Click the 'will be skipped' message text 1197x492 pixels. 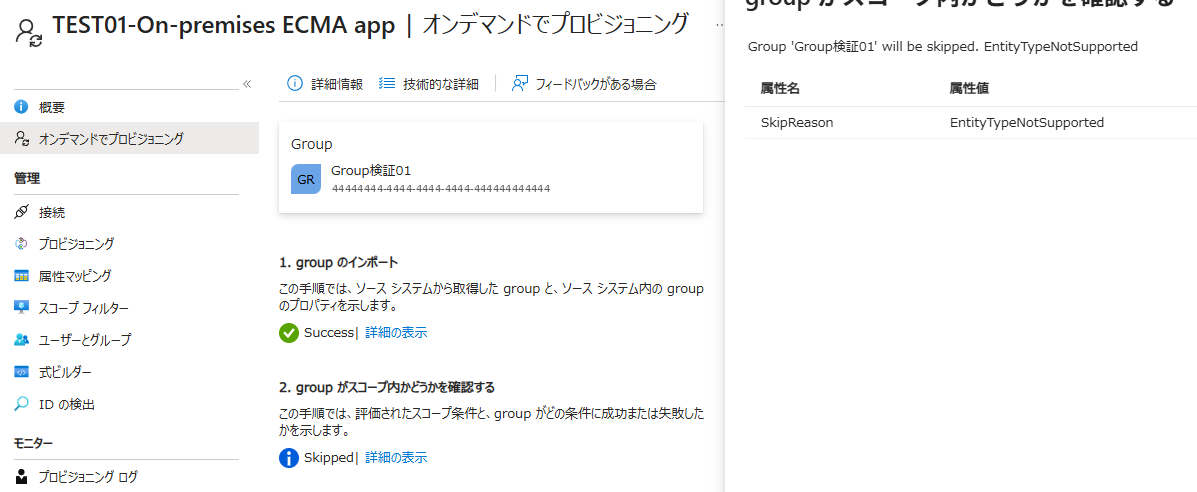943,47
